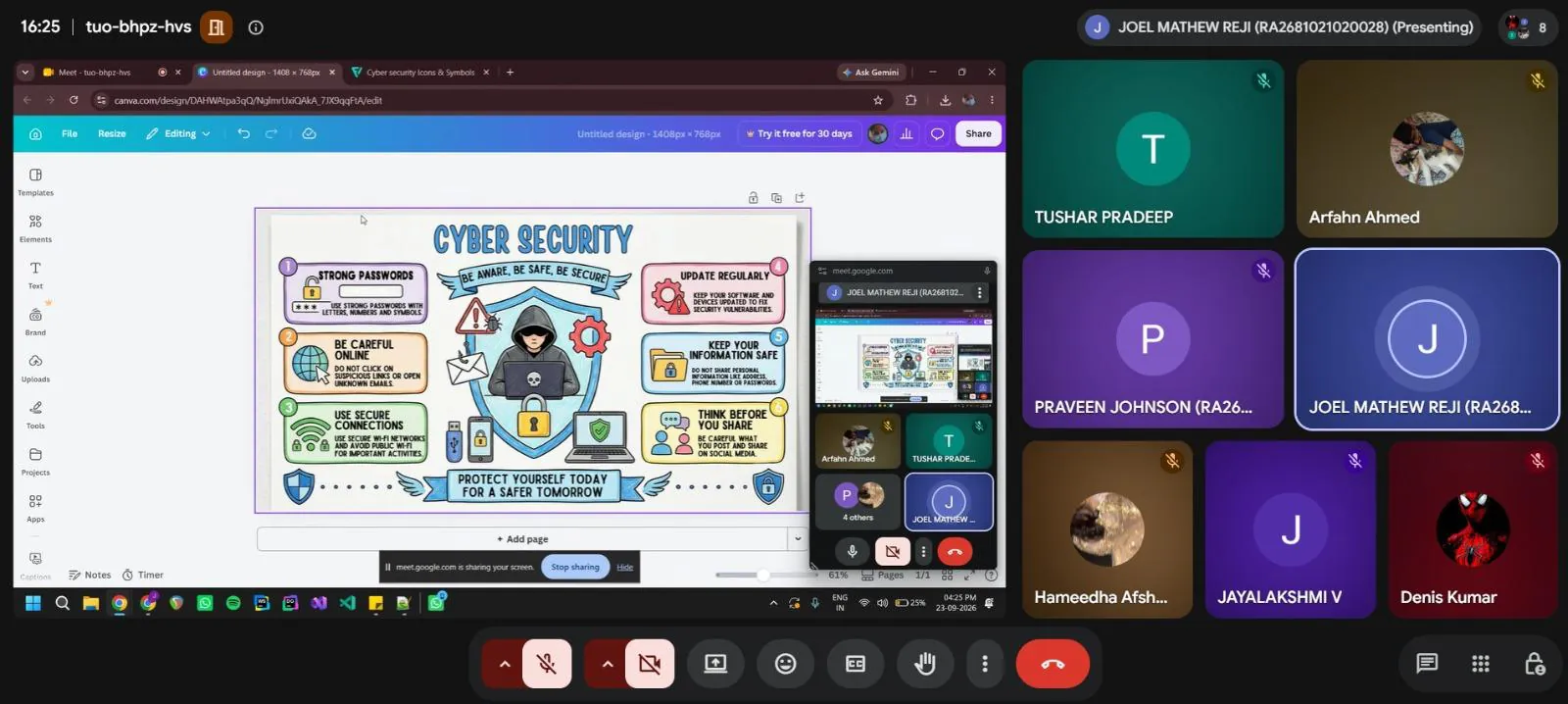Open Projects panel in Canva sidebar
The height and width of the screenshot is (704, 1568).
(35, 461)
